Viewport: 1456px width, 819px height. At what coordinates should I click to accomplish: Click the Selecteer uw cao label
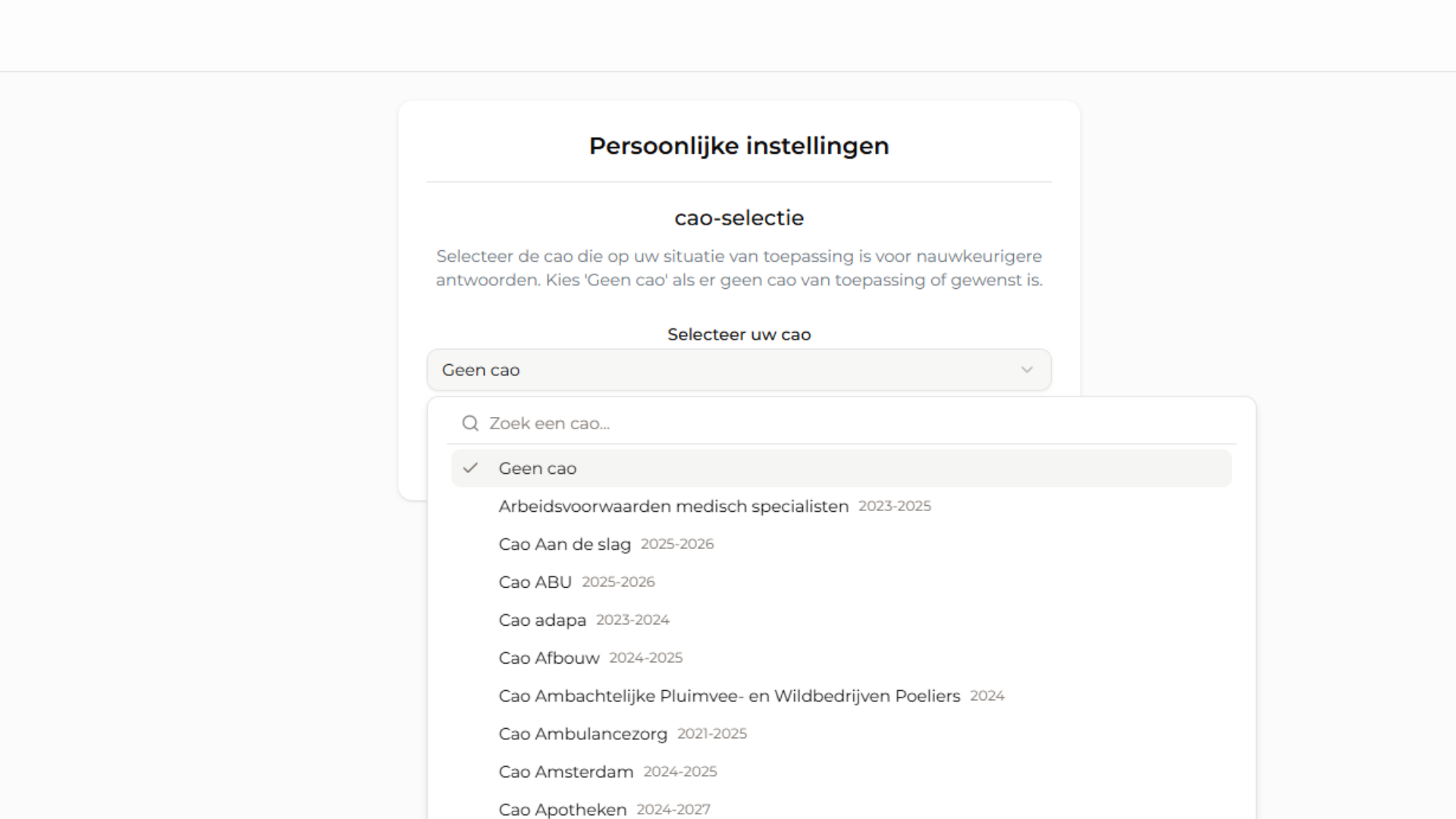[x=739, y=334]
